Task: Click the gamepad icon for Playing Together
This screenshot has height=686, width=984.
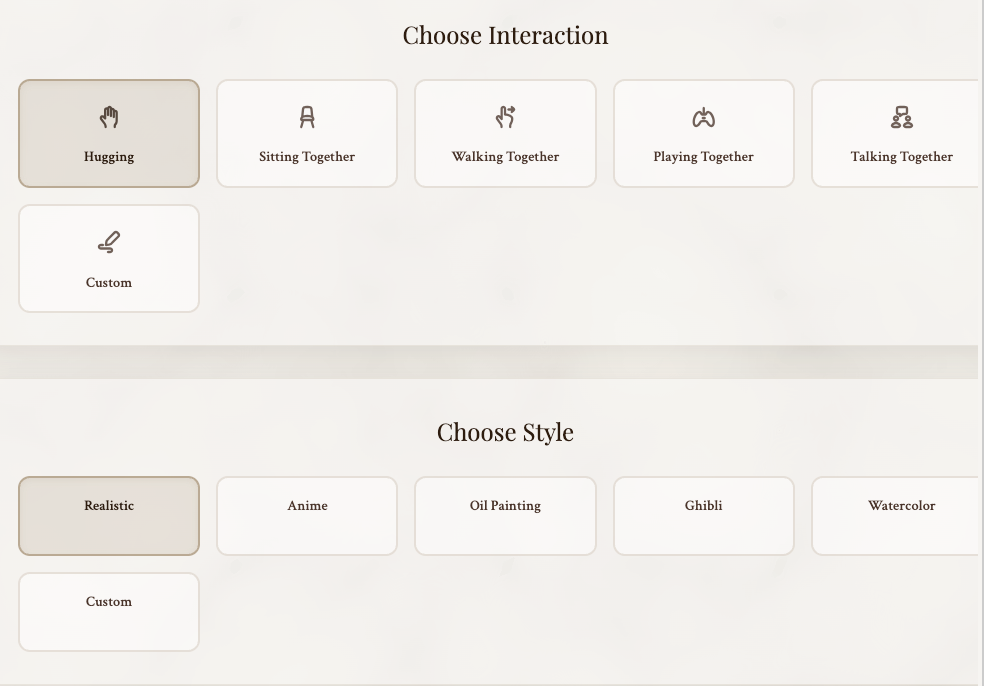Action: (x=703, y=118)
